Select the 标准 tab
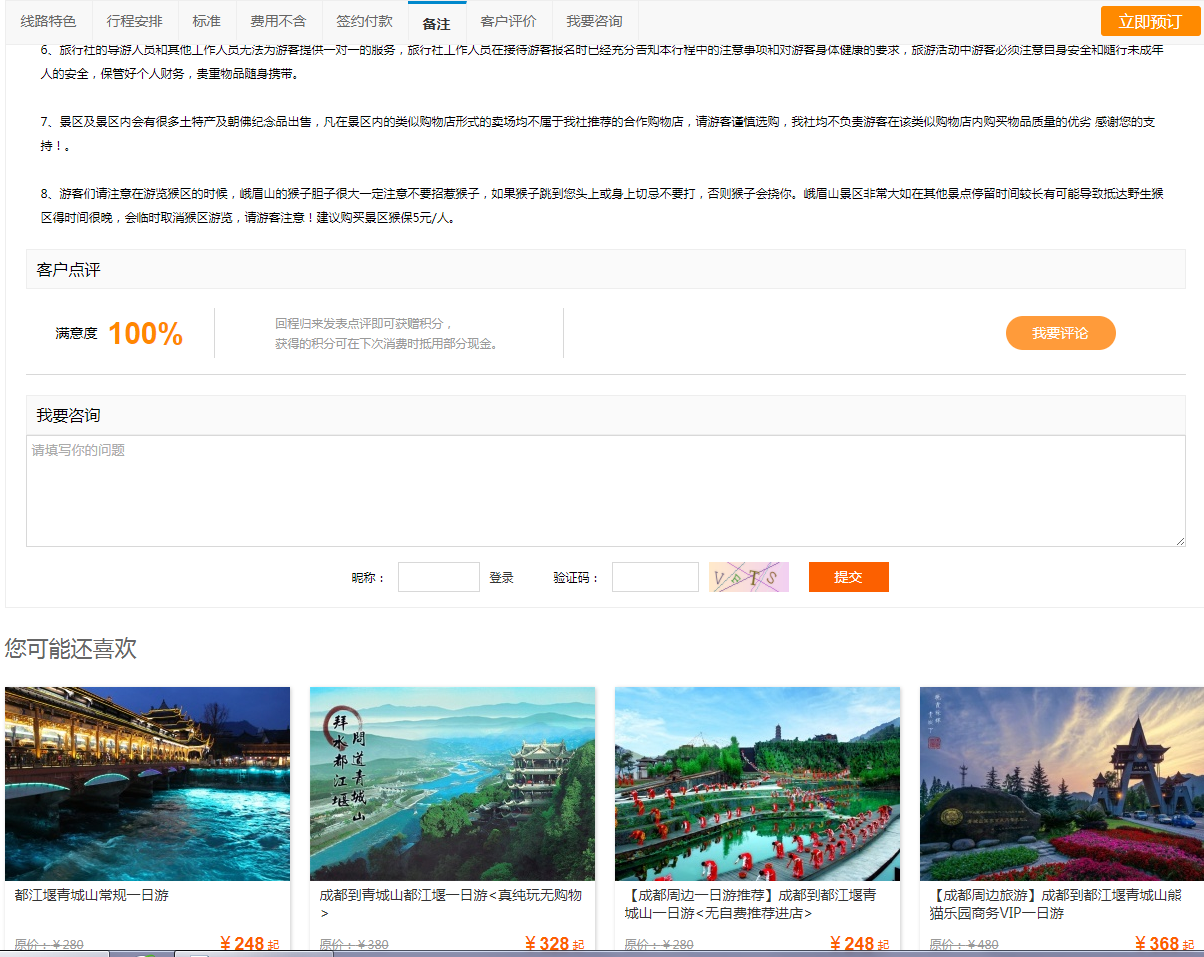The height and width of the screenshot is (957, 1204). (207, 21)
